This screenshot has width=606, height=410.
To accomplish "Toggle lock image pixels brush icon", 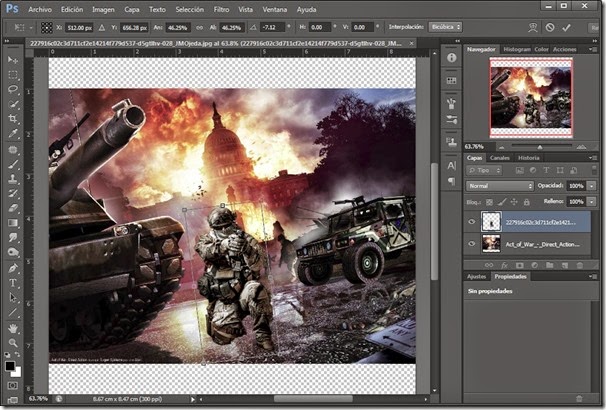I will tap(502, 202).
